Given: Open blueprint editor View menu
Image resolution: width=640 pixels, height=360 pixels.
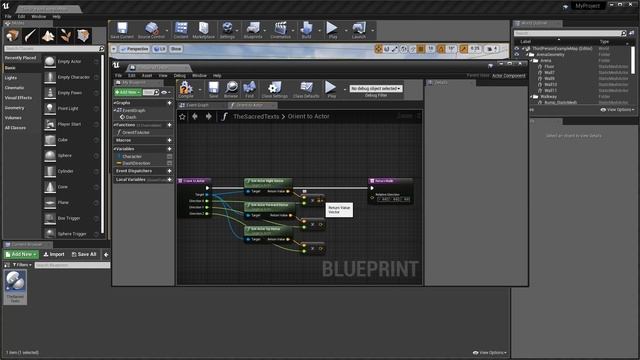Looking at the screenshot, I should click(x=163, y=76).
